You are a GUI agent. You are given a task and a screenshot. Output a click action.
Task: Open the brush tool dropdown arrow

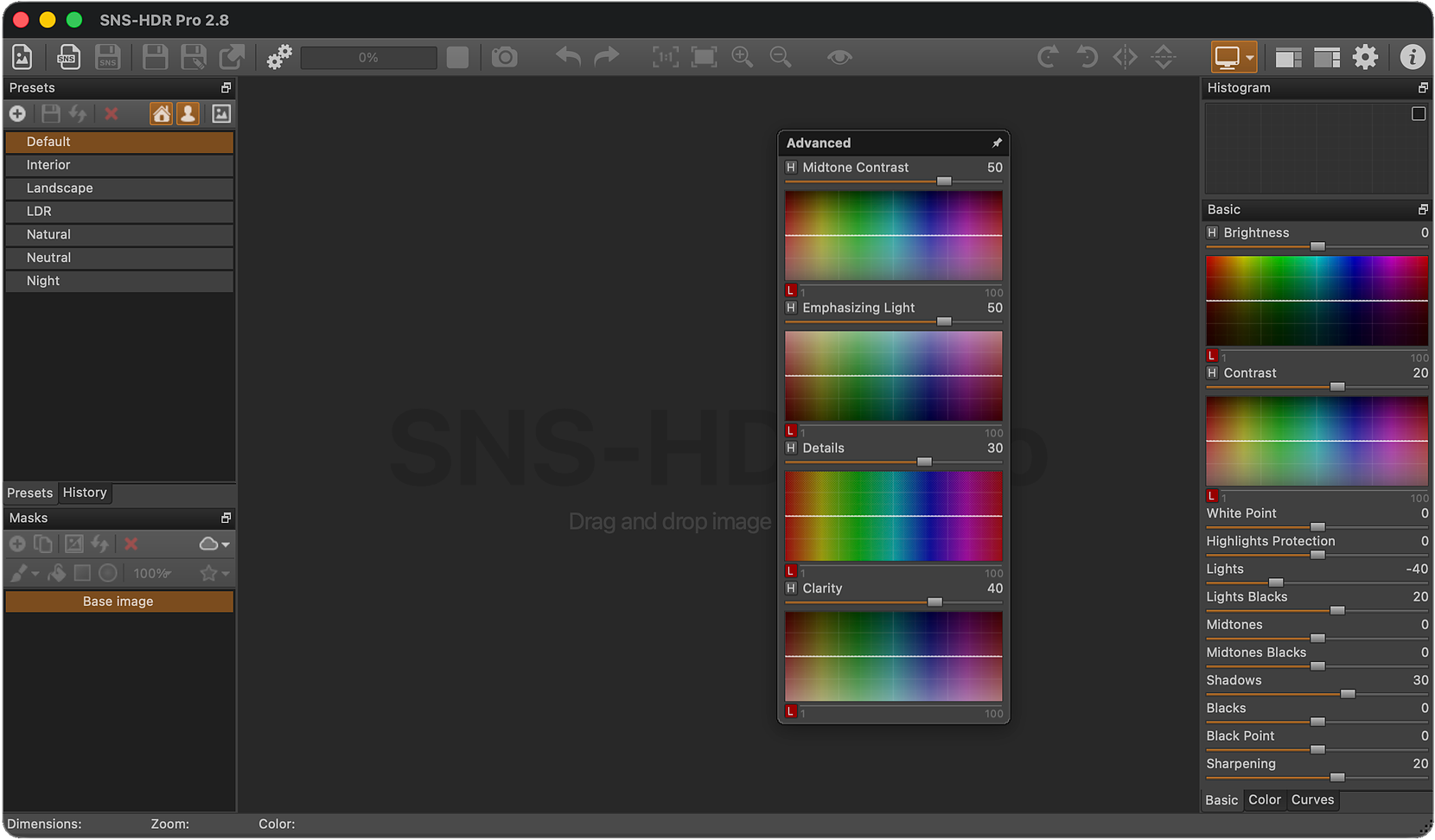(35, 574)
